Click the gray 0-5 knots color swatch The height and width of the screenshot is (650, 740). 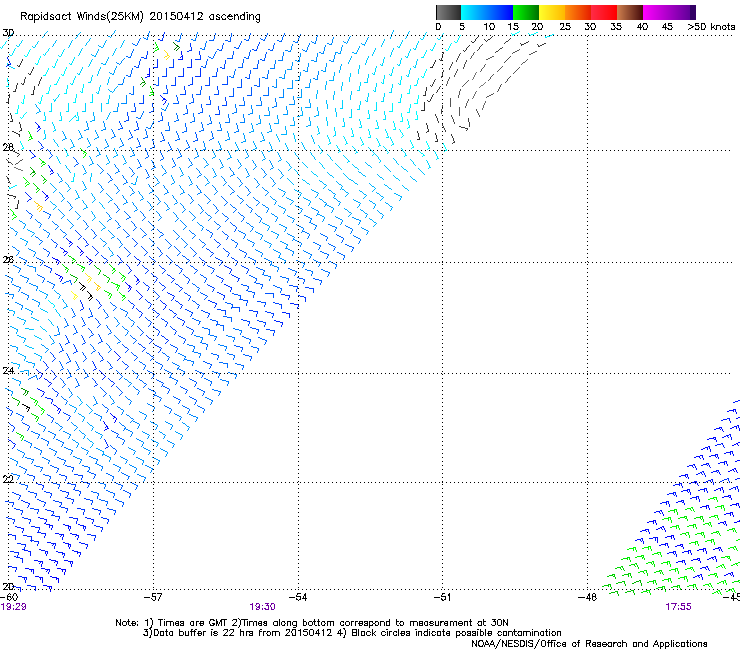tap(448, 12)
